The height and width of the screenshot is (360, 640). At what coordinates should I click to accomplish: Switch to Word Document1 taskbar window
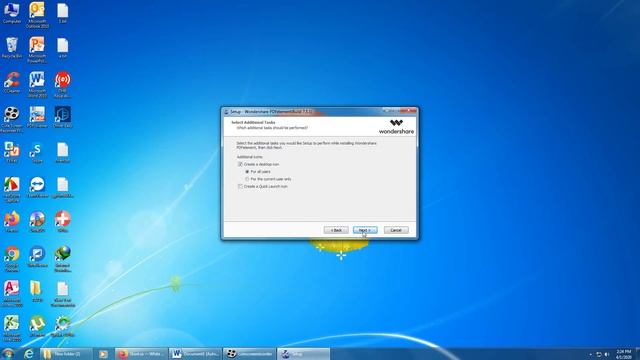click(x=196, y=354)
